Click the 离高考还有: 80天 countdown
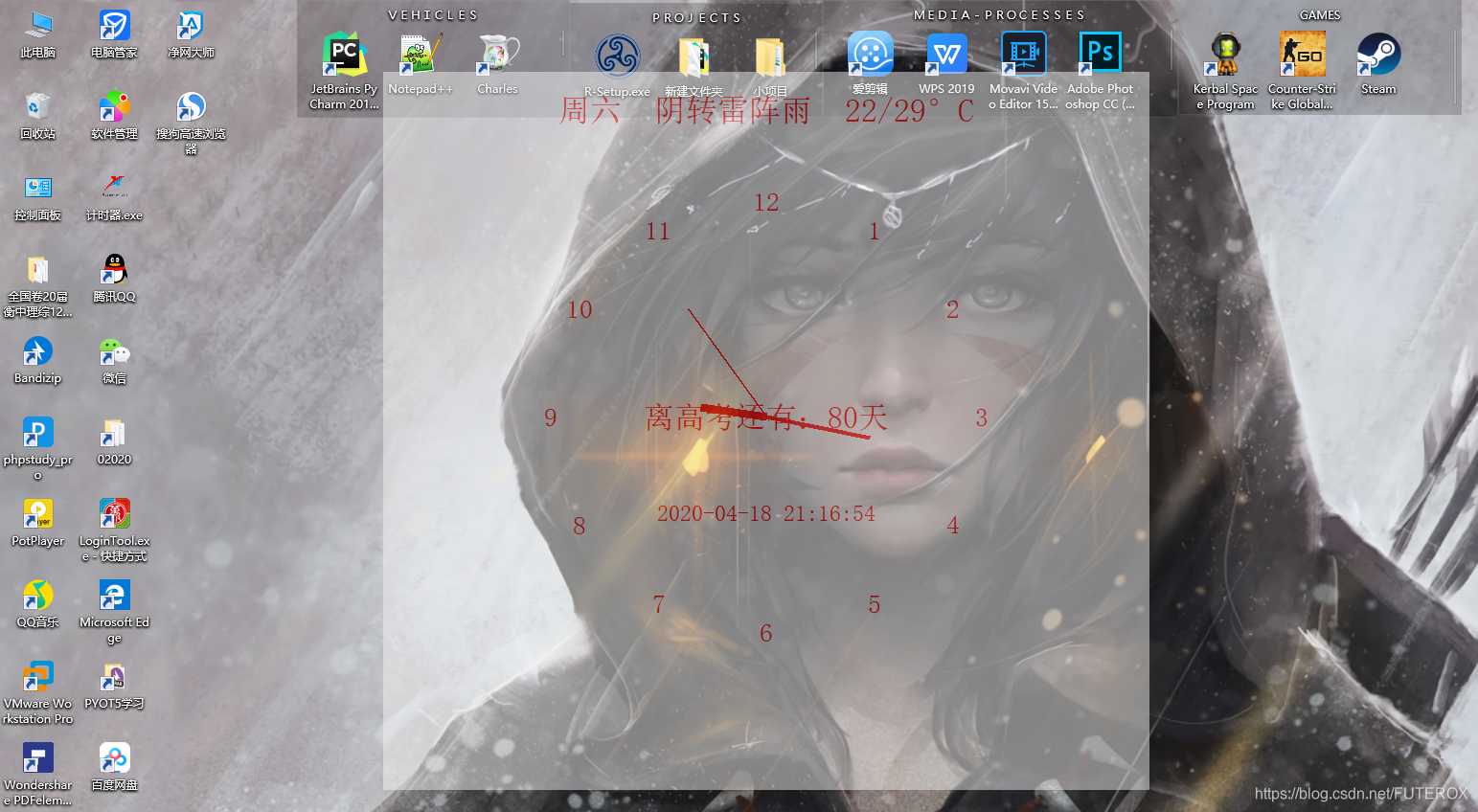1478x812 pixels. 766,417
